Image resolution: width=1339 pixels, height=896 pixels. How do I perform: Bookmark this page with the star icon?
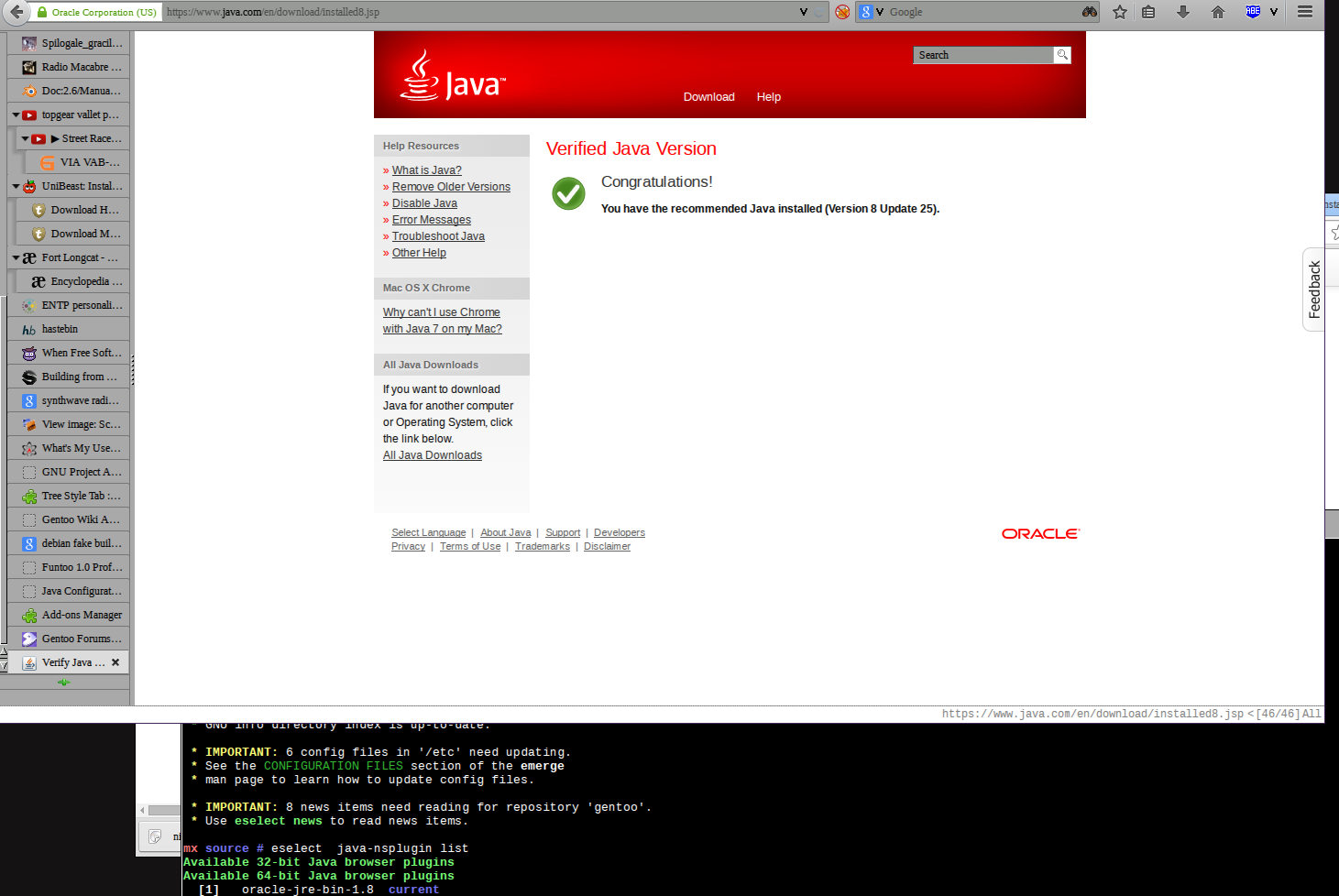pyautogui.click(x=1120, y=12)
